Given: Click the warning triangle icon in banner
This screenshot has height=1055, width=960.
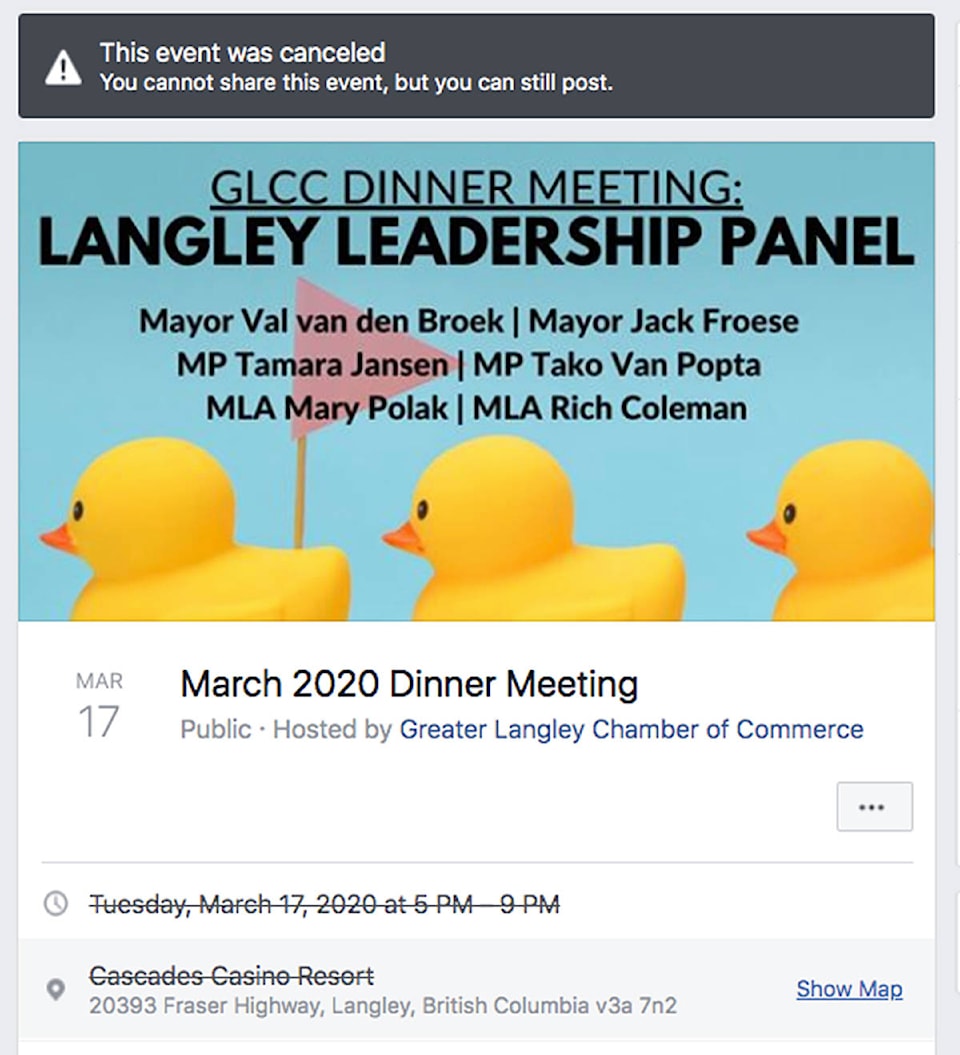Looking at the screenshot, I should point(63,67).
